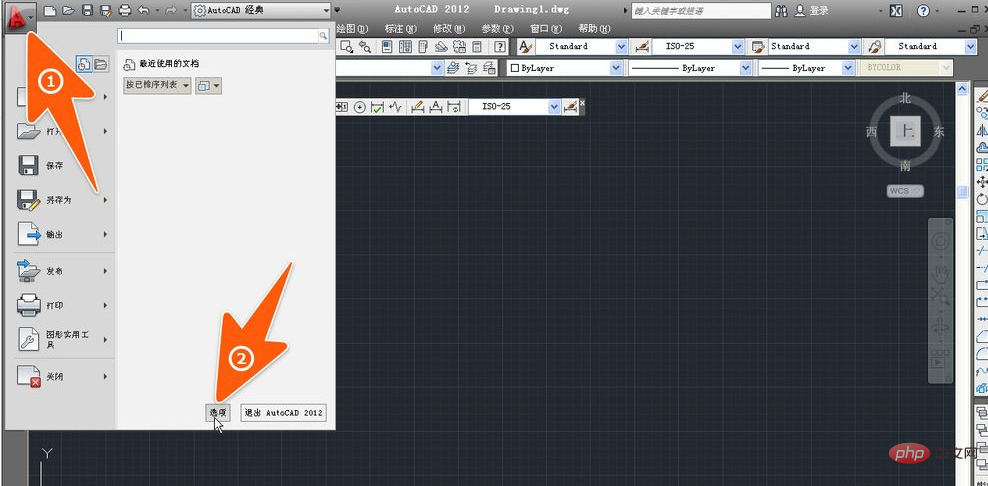The width and height of the screenshot is (988, 486).
Task: Click the dimension style icon on the Styles toolbar
Action: point(641,47)
